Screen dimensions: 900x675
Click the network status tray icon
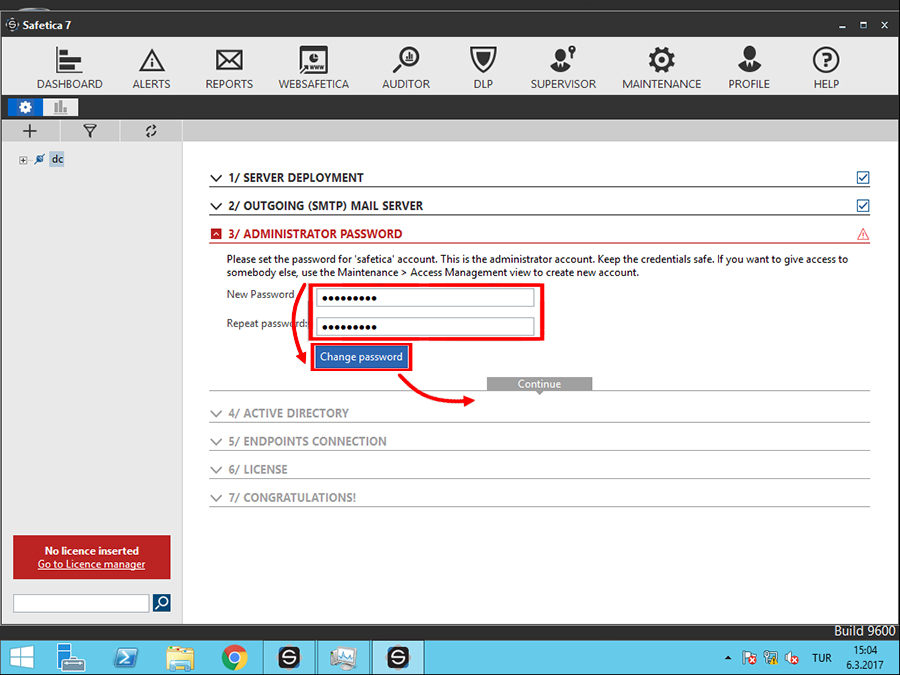tap(771, 658)
